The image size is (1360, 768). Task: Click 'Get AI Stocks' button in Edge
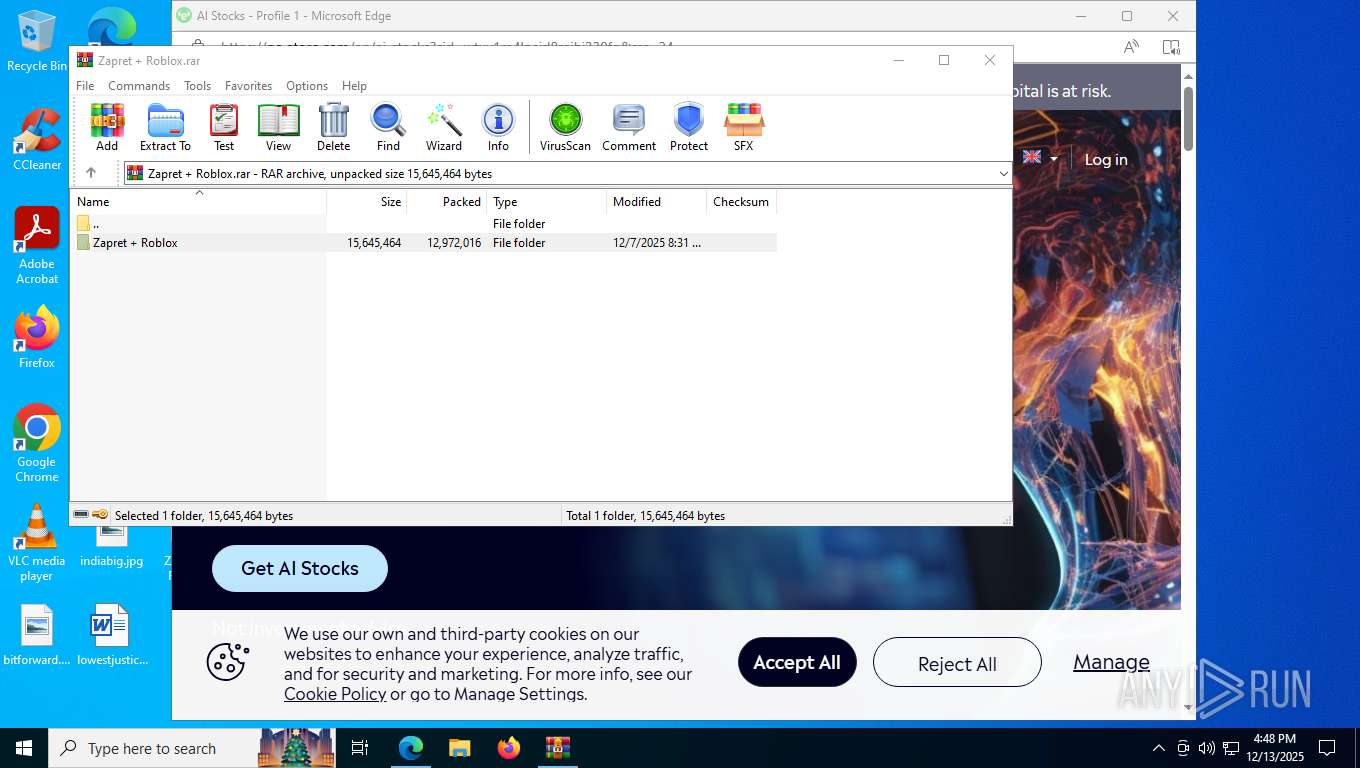[x=300, y=568]
